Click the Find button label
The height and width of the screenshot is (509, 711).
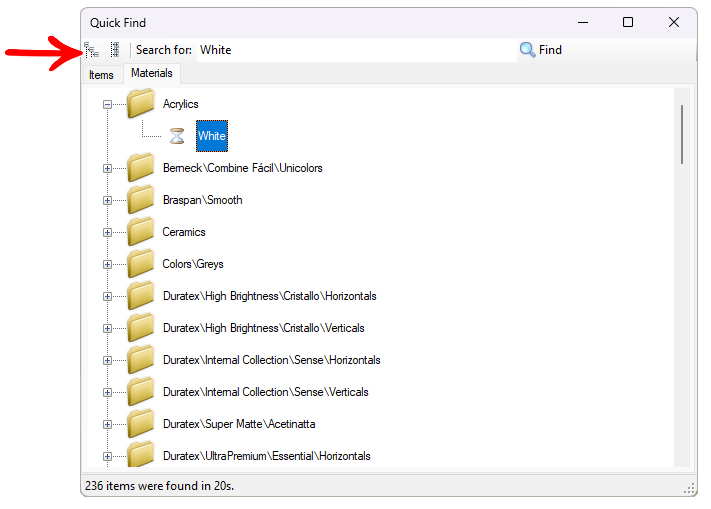[x=550, y=50]
